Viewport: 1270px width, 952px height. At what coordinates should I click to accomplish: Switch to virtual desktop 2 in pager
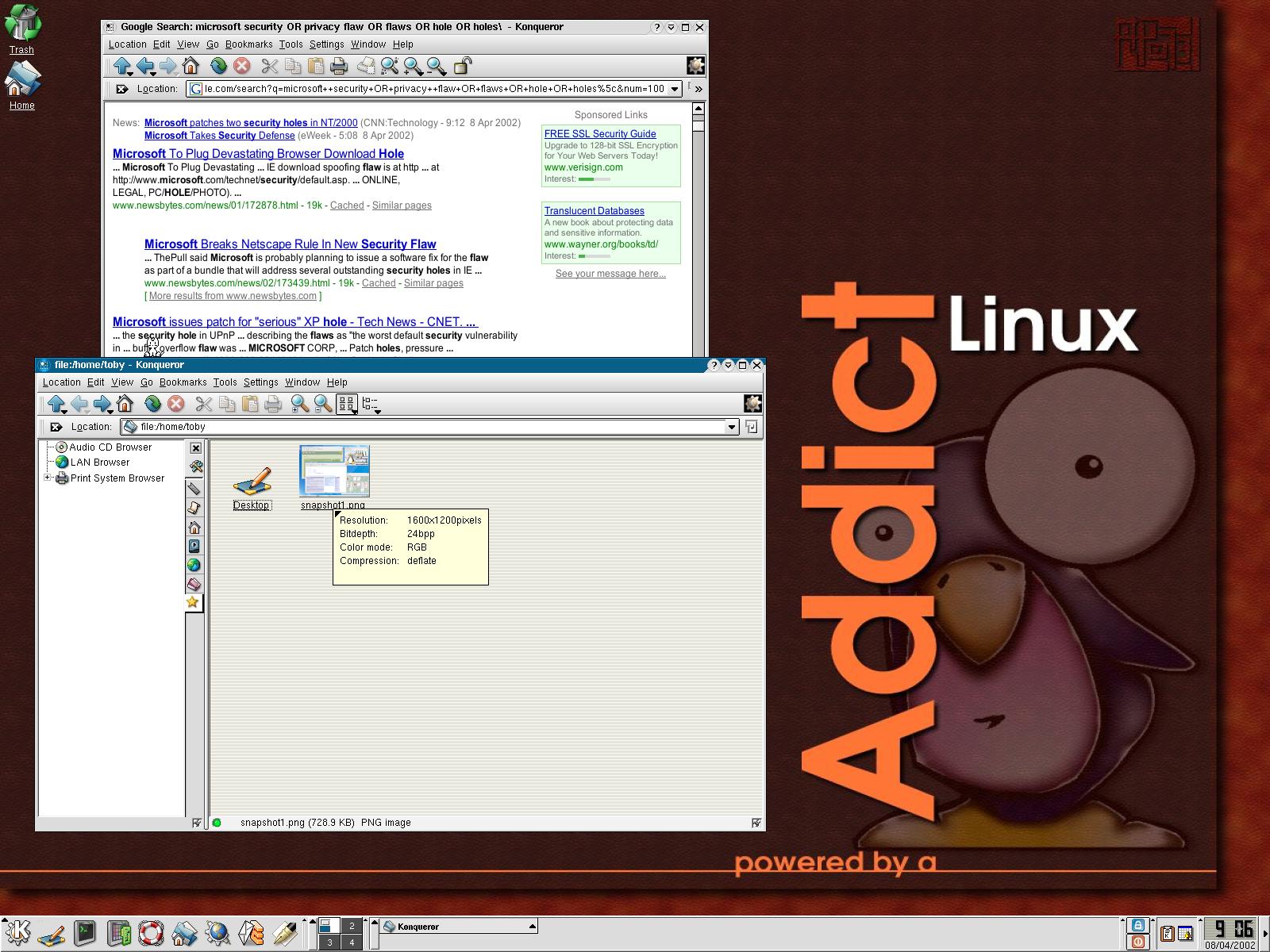coord(352,926)
